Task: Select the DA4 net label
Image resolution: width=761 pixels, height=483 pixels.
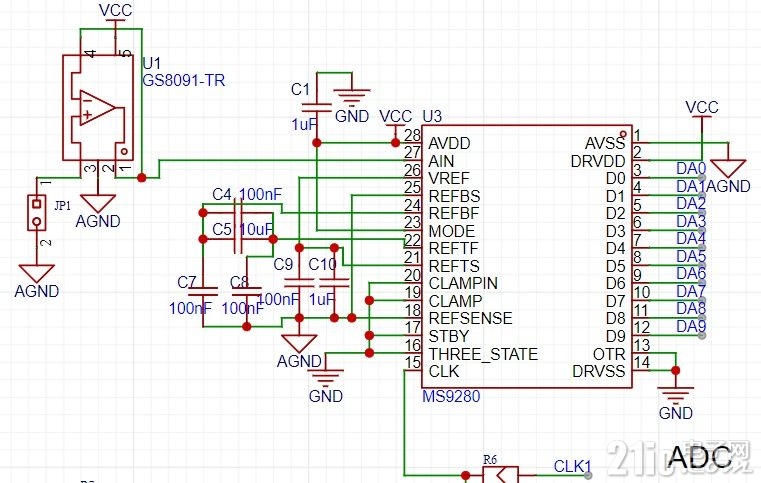Action: pos(691,238)
